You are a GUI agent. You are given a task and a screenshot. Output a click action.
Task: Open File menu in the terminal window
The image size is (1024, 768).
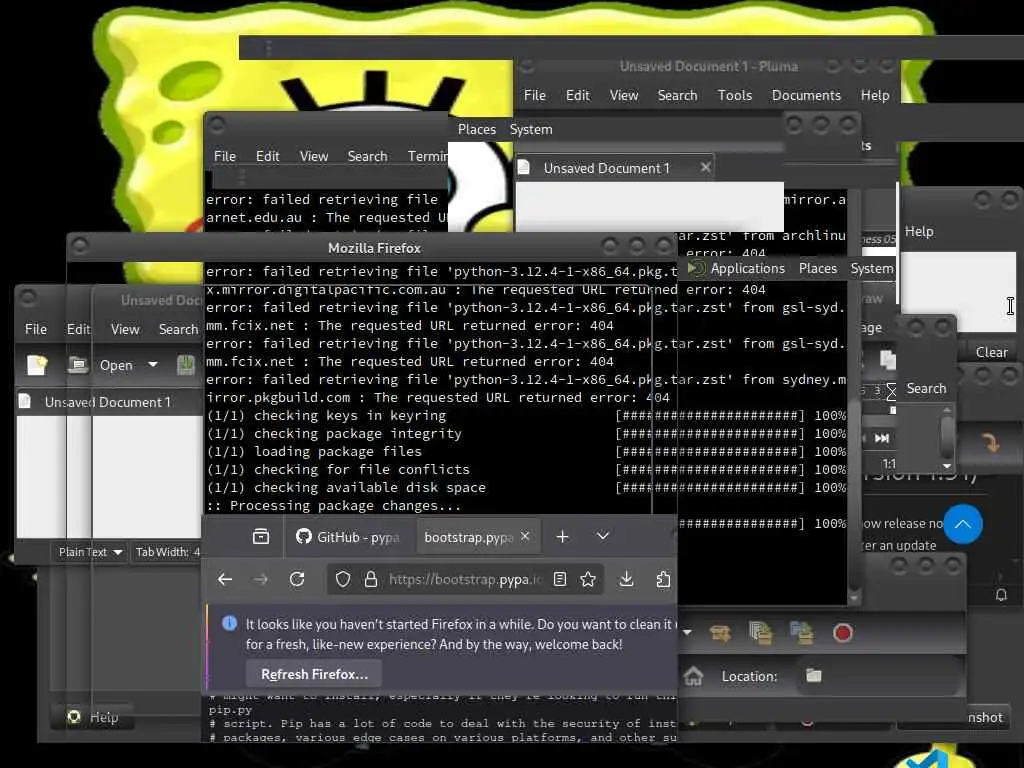coord(225,156)
